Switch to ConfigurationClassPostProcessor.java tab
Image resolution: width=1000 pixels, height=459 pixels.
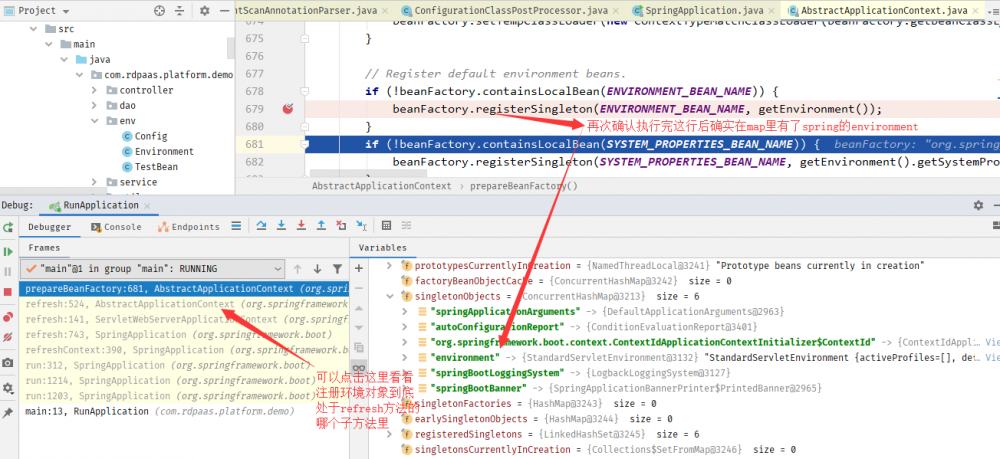[510, 10]
